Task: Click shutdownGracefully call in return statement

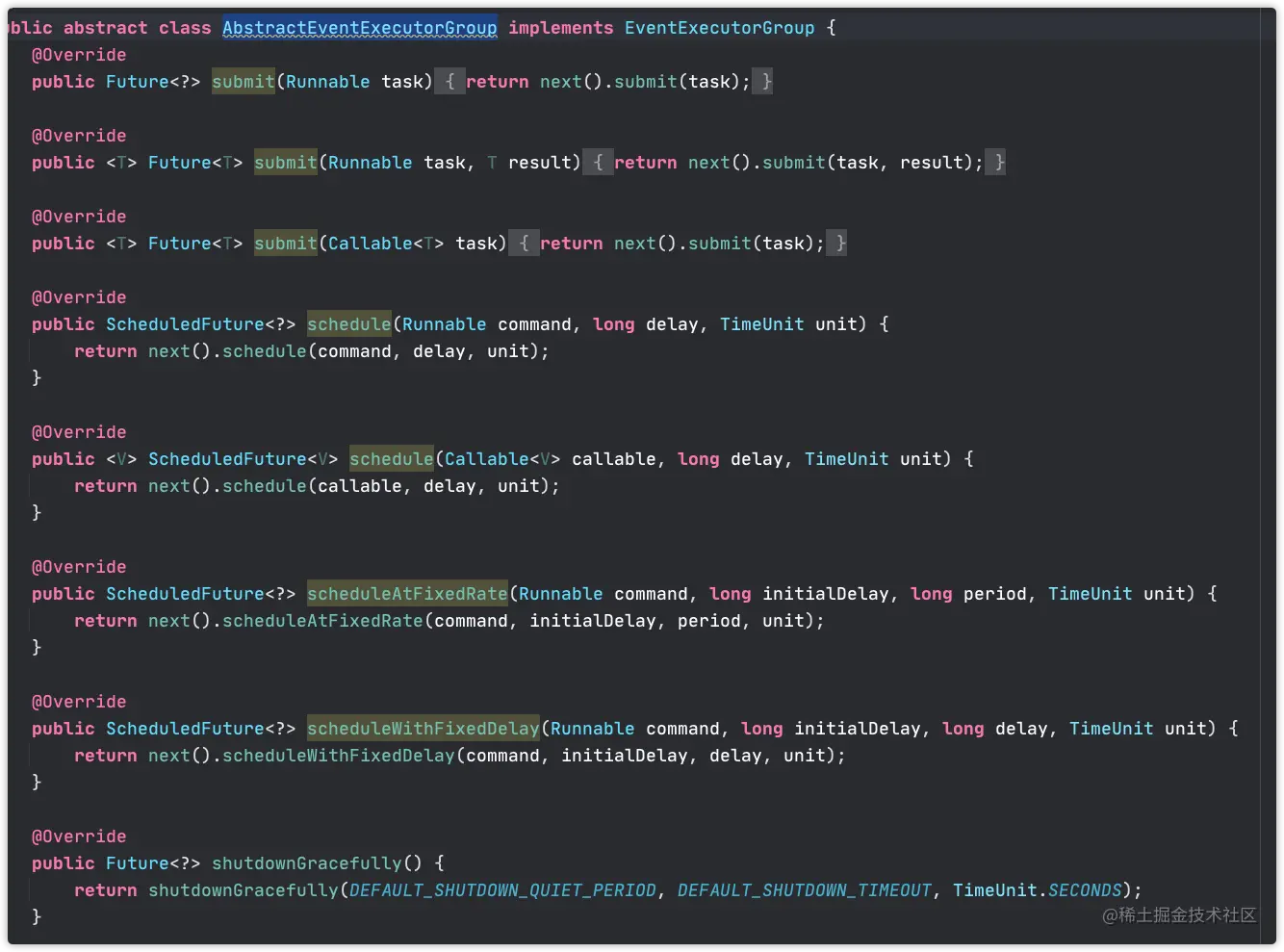Action: click(244, 890)
